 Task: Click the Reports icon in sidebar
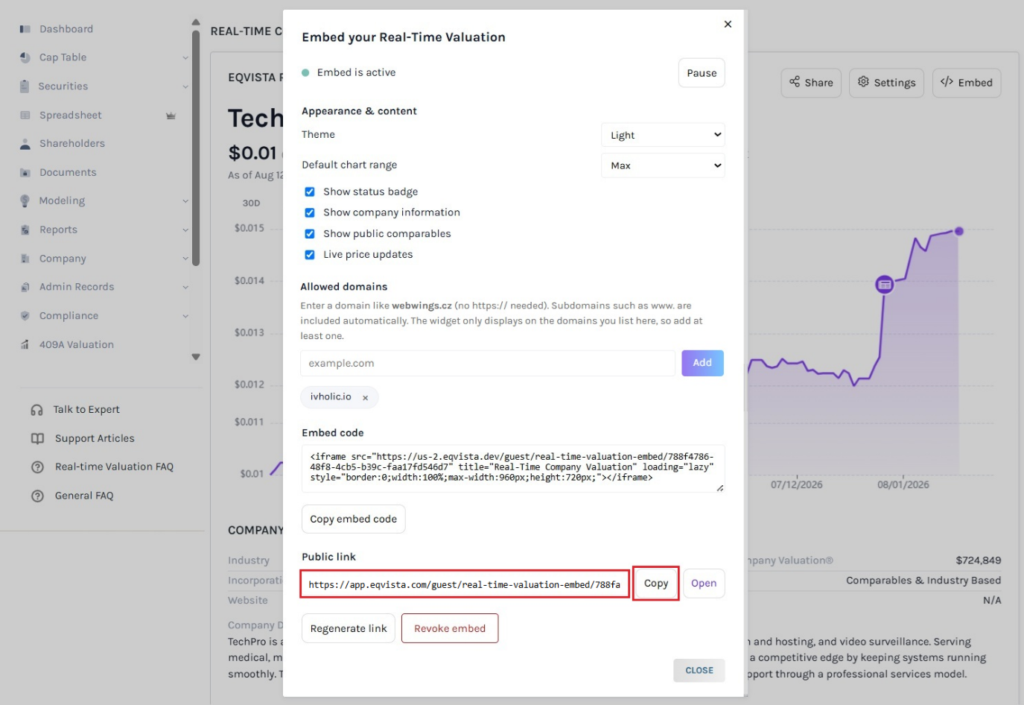point(25,230)
